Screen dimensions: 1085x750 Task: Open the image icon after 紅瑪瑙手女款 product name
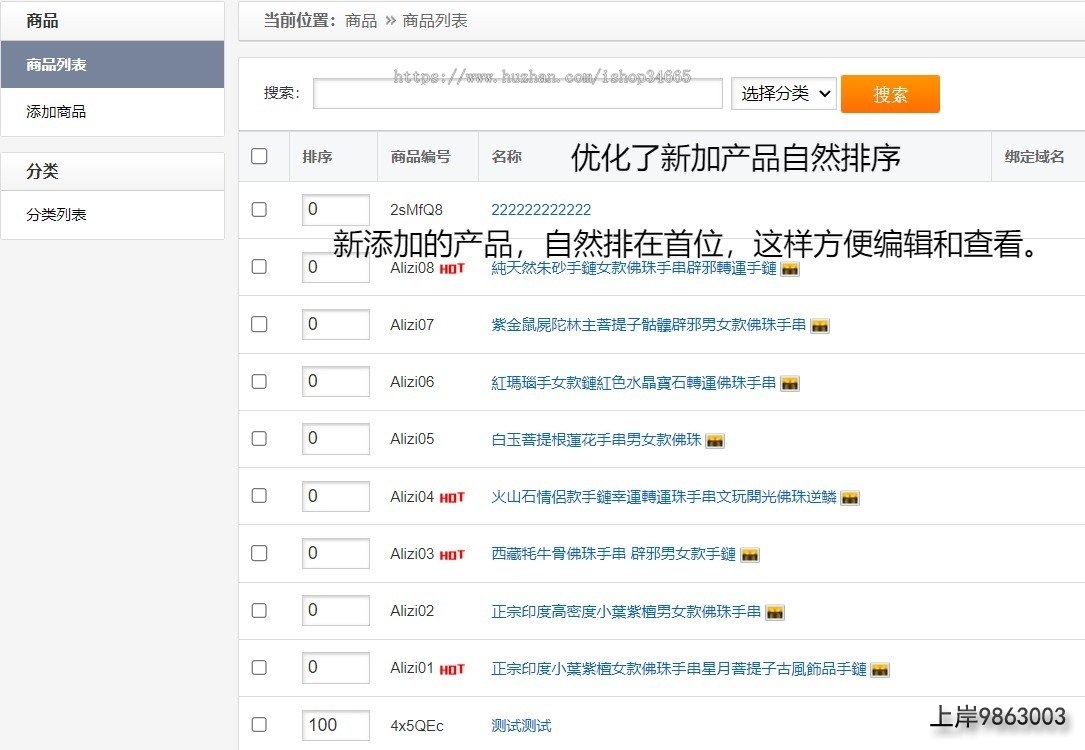[x=789, y=383]
